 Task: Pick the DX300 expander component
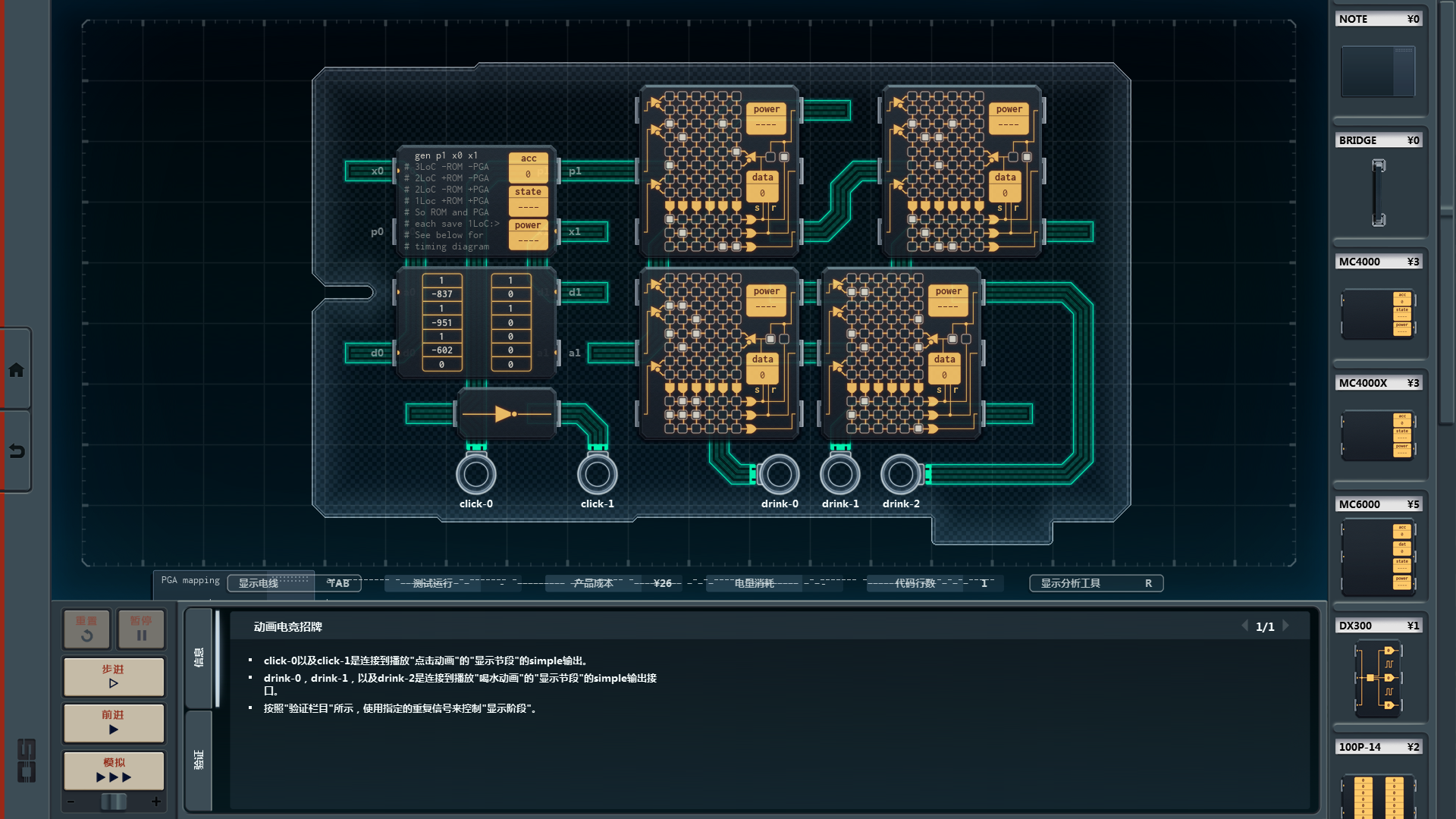click(x=1378, y=677)
